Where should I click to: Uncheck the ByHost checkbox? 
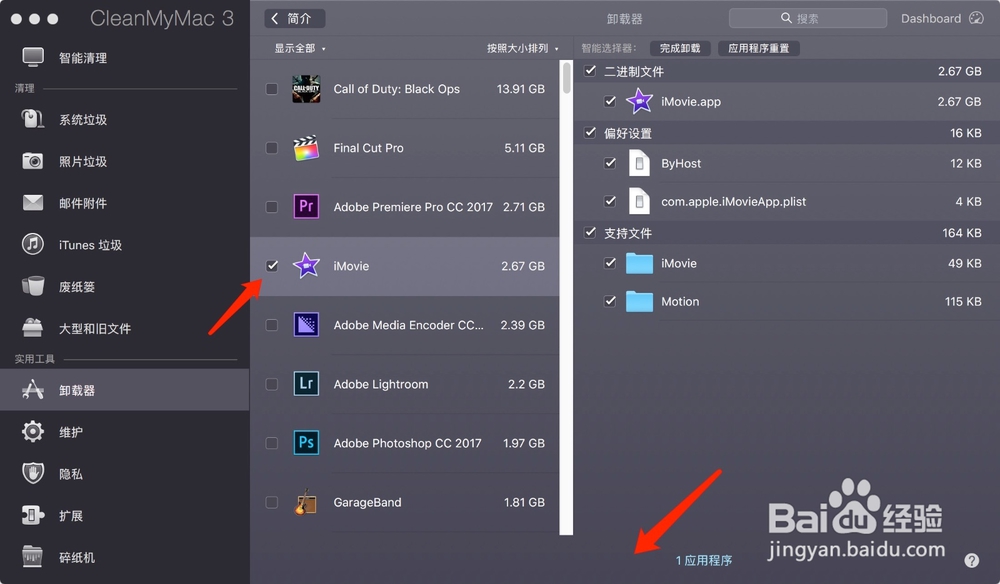[610, 163]
